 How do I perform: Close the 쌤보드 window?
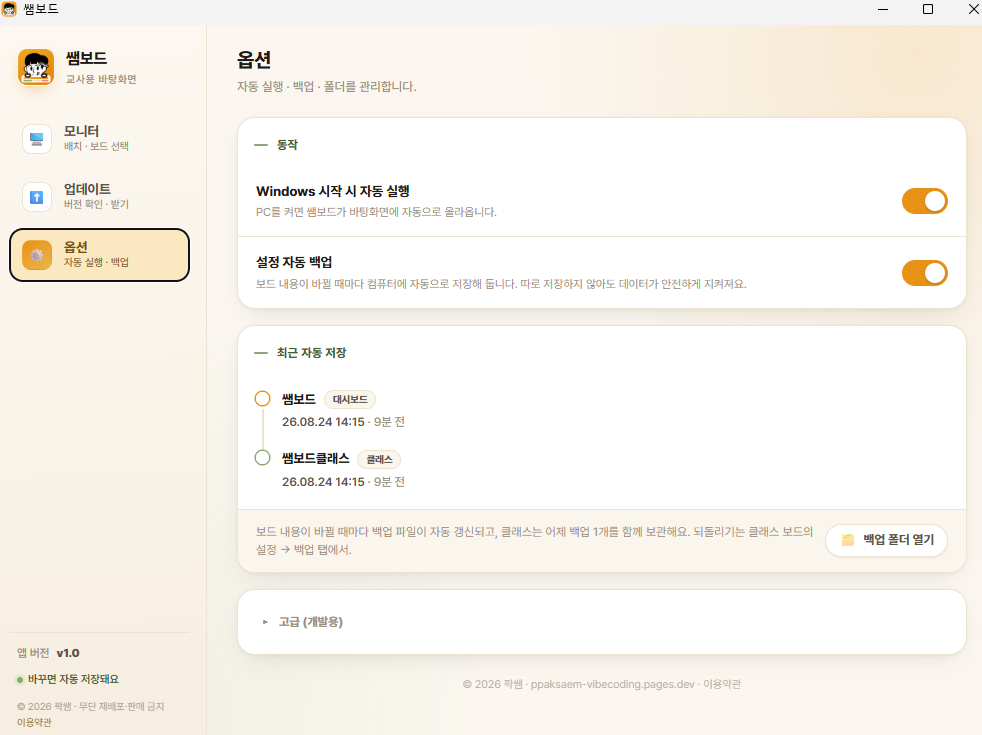(x=973, y=9)
